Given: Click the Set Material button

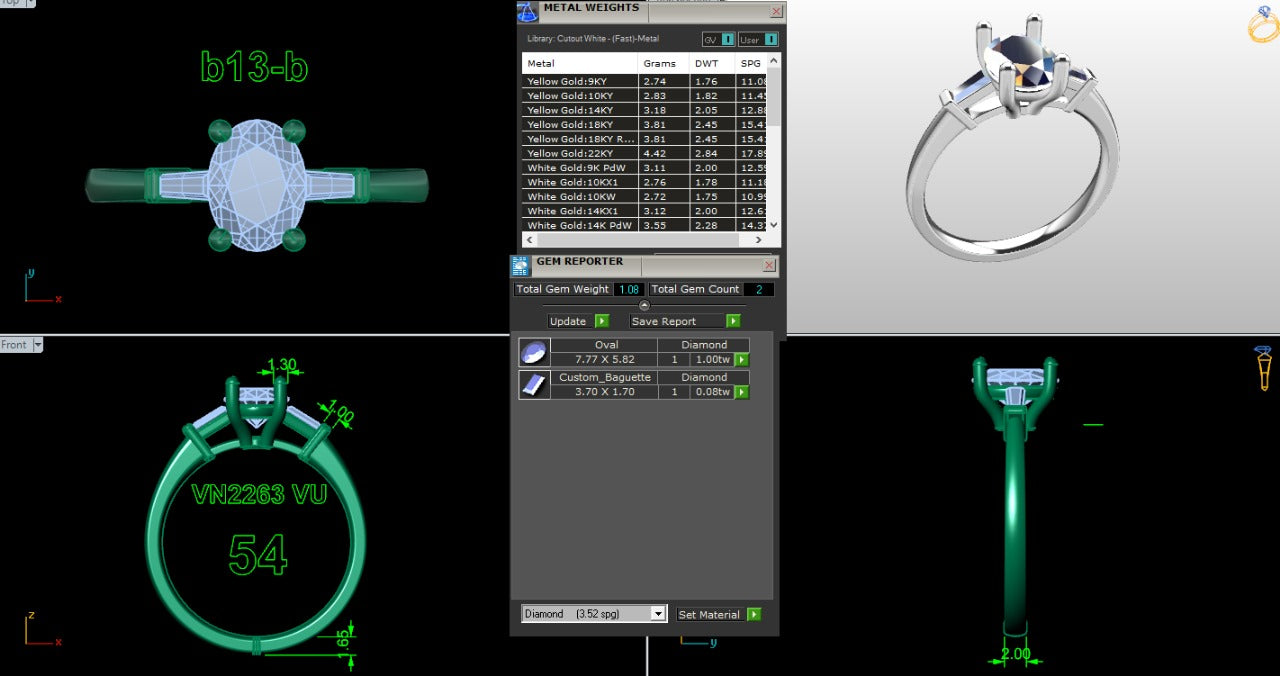Looking at the screenshot, I should pyautogui.click(x=710, y=614).
